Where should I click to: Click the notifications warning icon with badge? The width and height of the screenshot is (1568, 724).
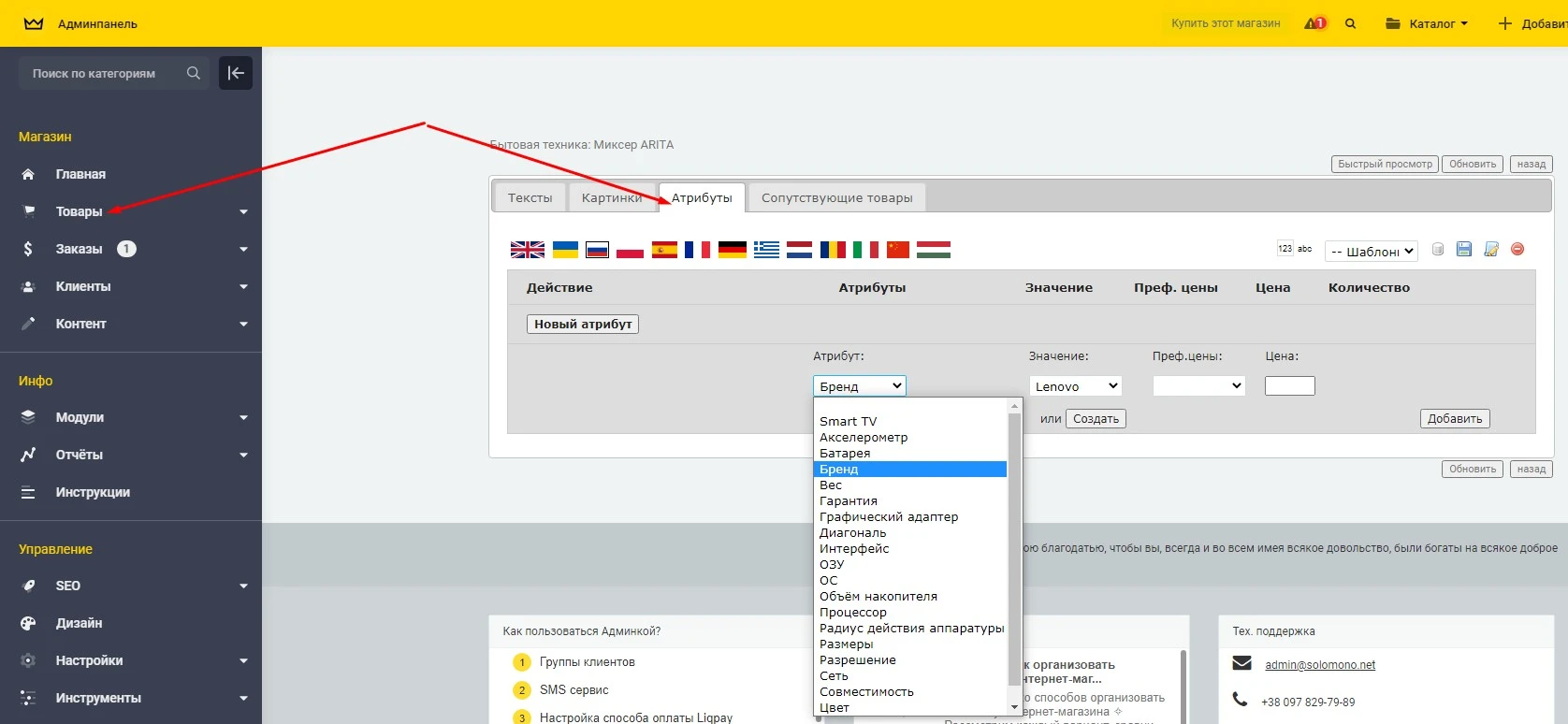[x=1315, y=23]
